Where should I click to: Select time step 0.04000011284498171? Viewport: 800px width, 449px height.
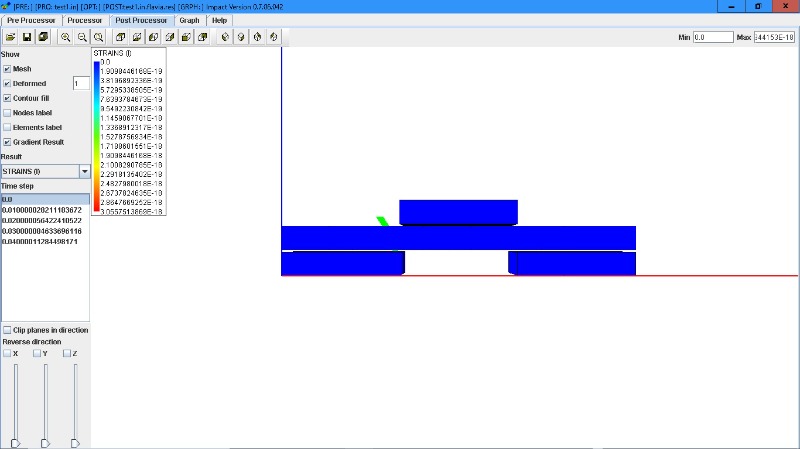click(x=45, y=241)
